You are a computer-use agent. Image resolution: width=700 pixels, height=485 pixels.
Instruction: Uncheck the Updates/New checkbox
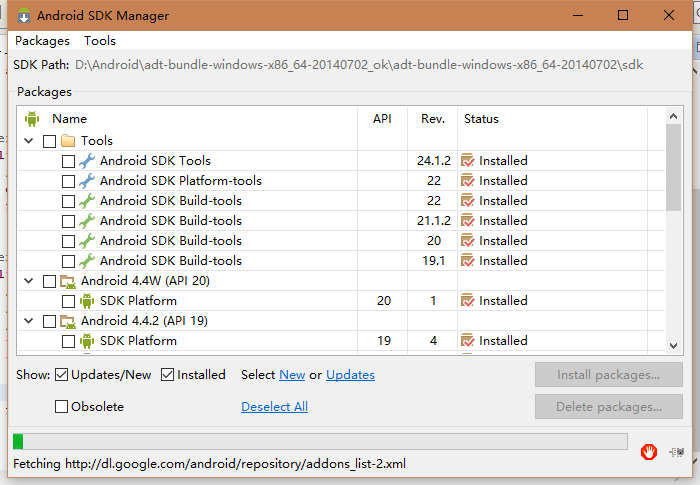click(x=62, y=375)
